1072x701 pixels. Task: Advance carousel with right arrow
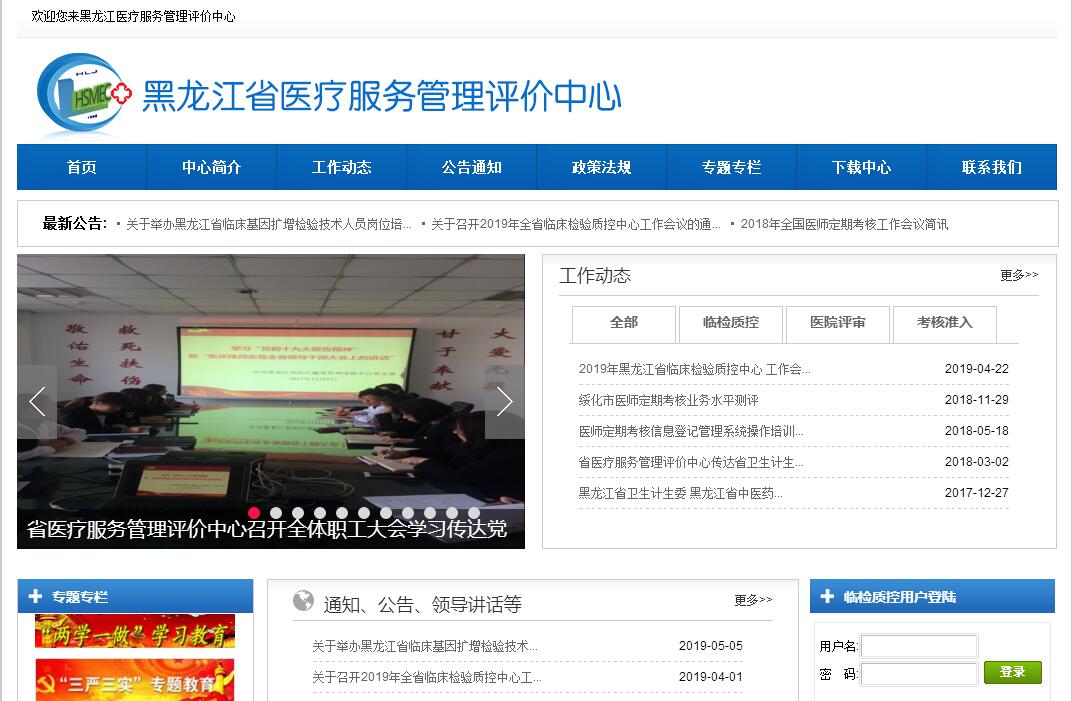[x=504, y=402]
